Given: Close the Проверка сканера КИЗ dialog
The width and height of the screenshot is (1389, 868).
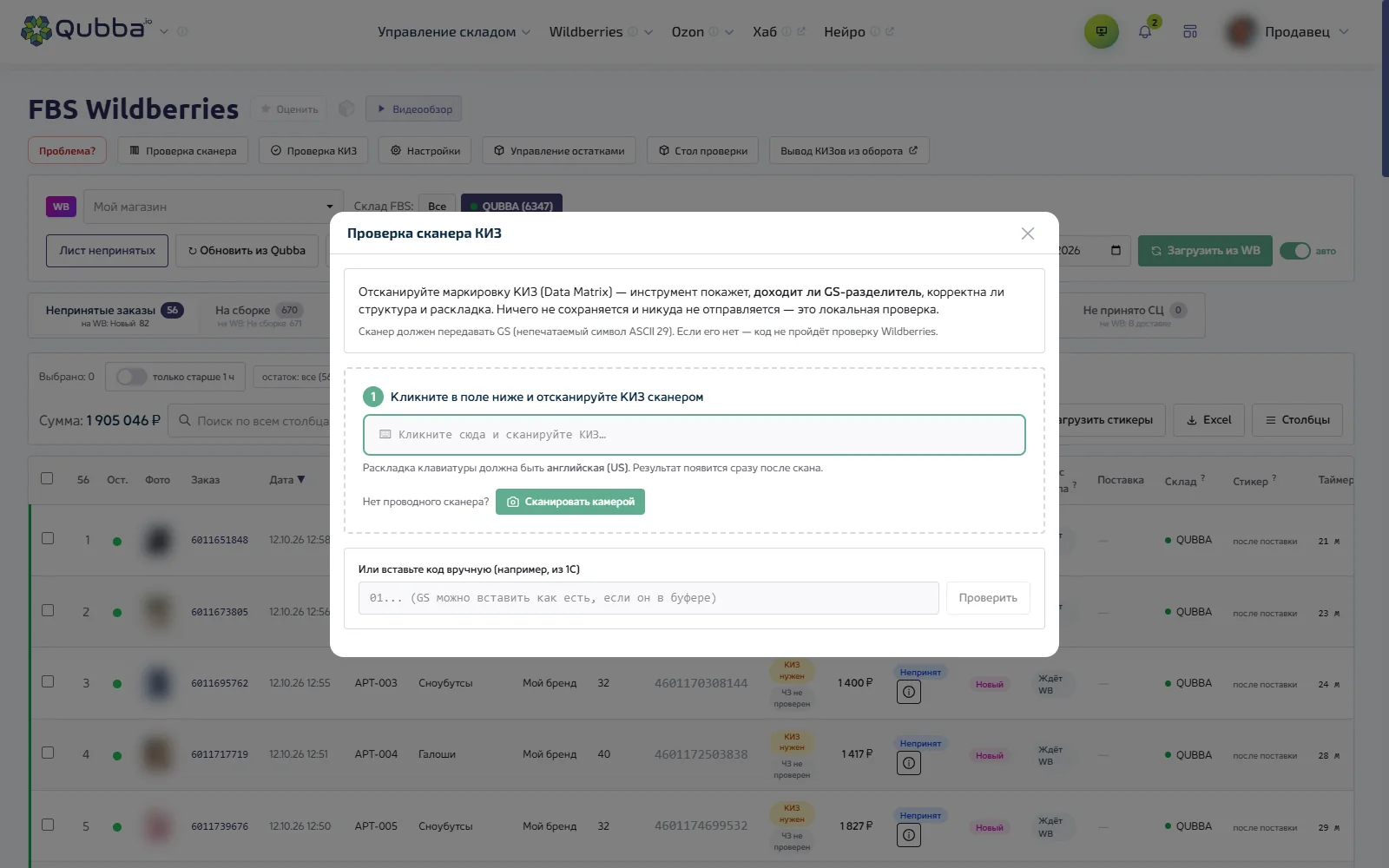Looking at the screenshot, I should pyautogui.click(x=1028, y=233).
